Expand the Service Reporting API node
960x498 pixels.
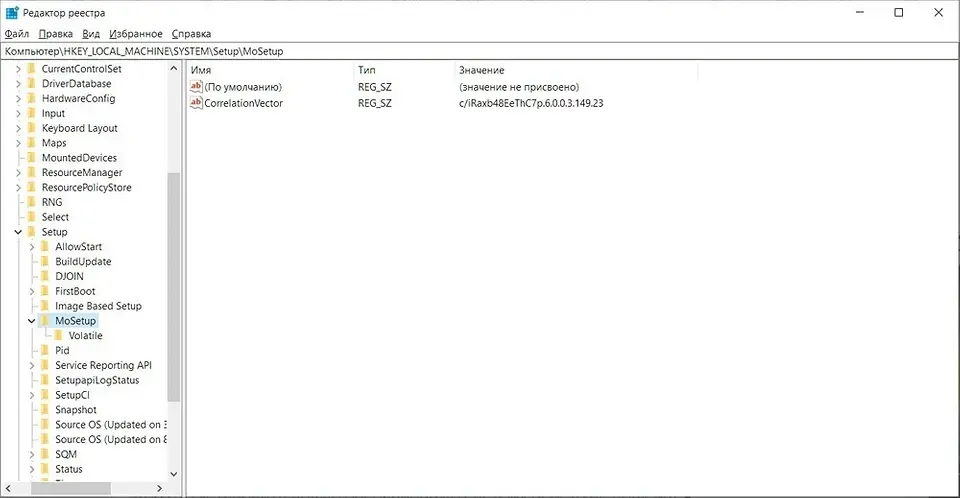(32, 366)
